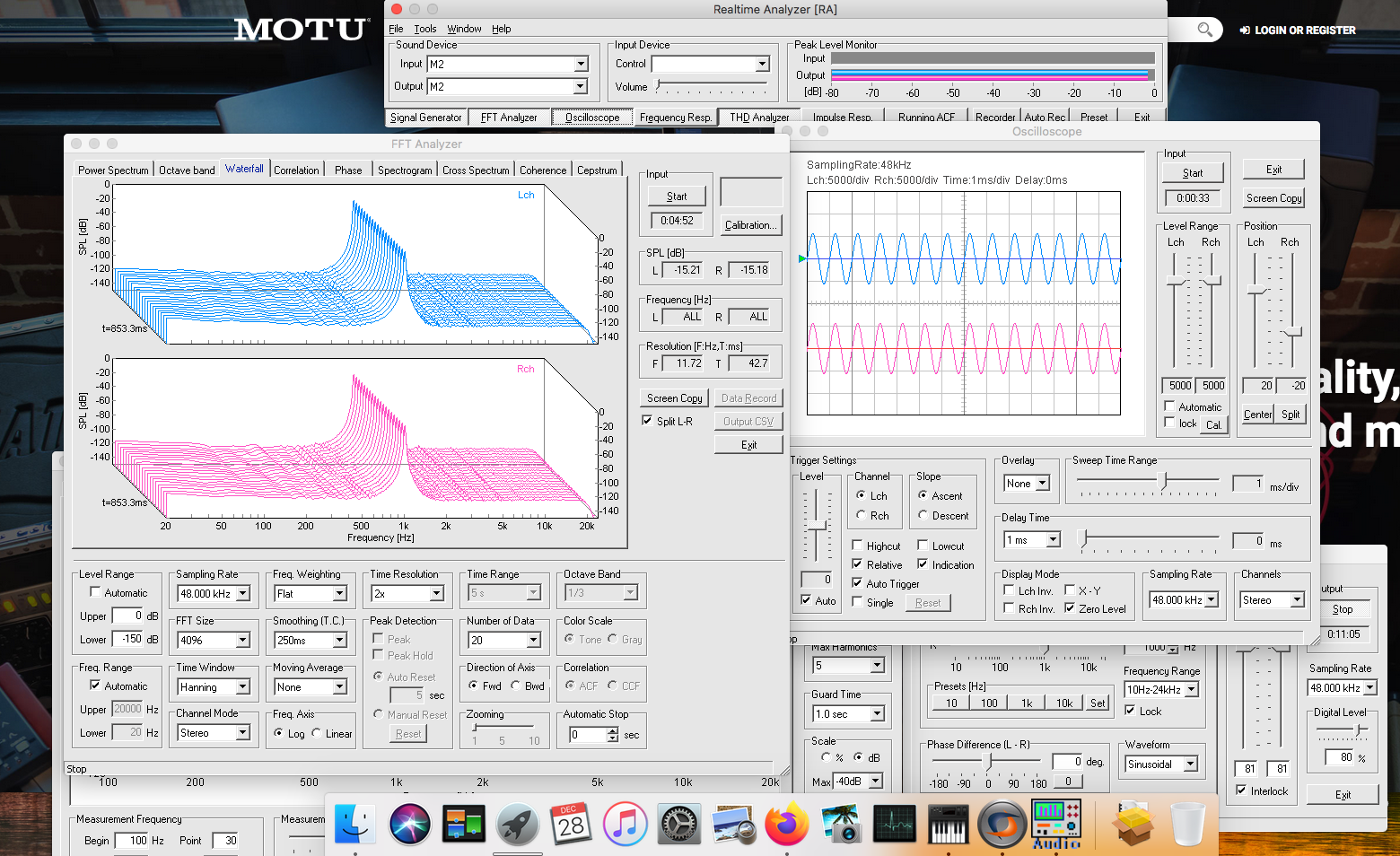
Task: Click the Phase Difference slider
Action: [x=987, y=763]
